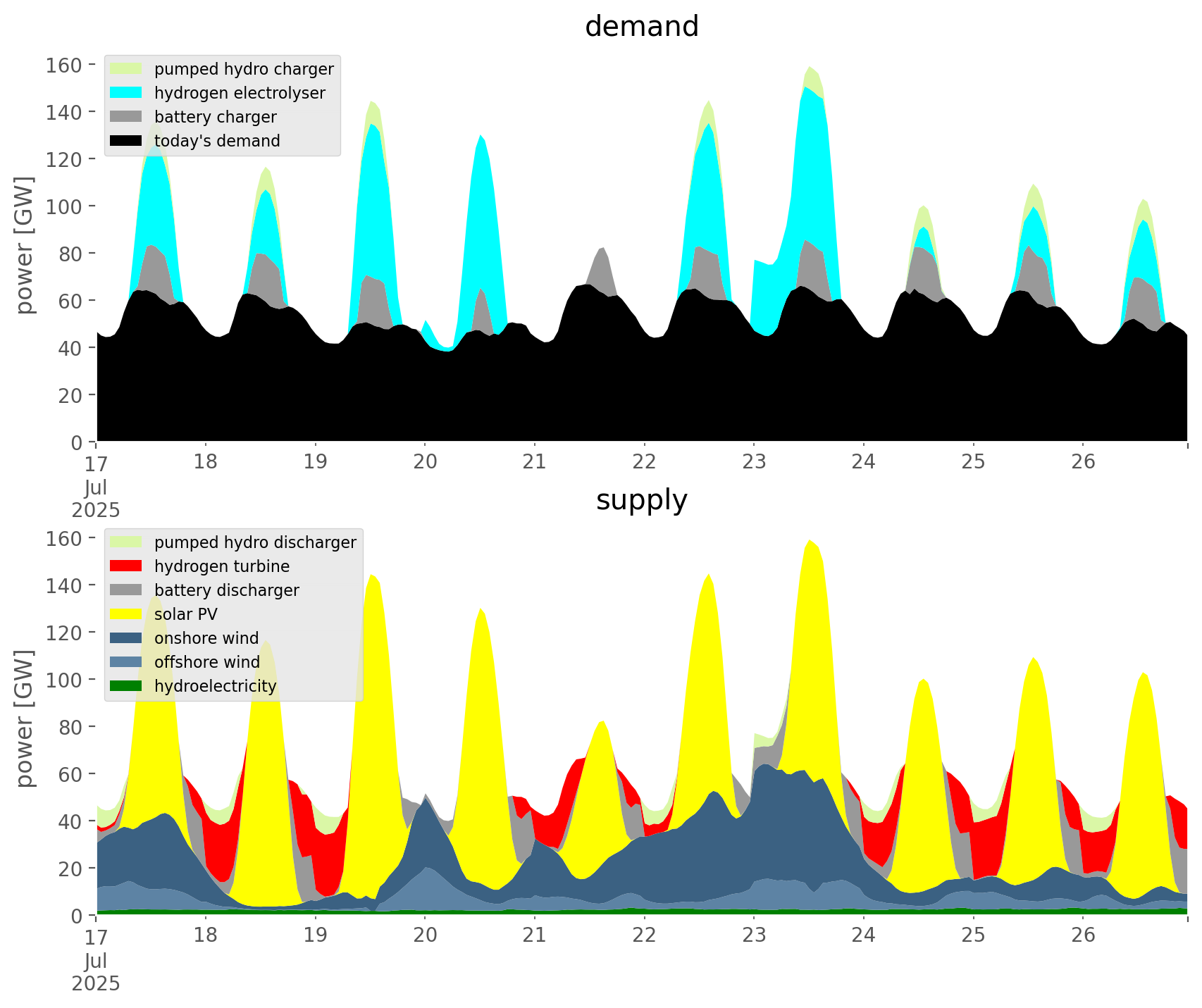
Task: Click the 160 tick on demand y-axis
Action: [x=64, y=66]
